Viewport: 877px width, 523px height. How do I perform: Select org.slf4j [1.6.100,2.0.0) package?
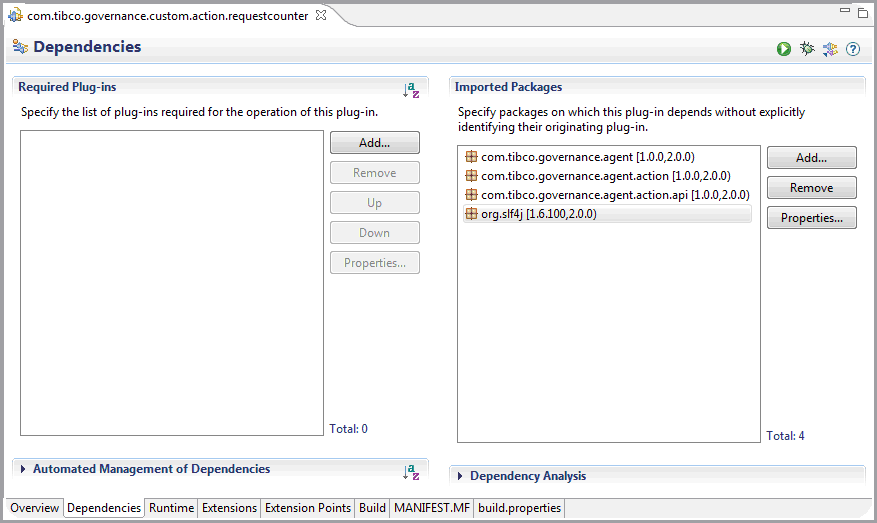coord(607,214)
